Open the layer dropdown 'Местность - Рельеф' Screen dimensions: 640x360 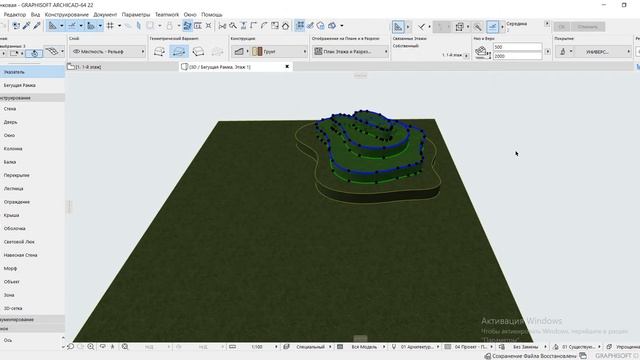click(x=108, y=51)
